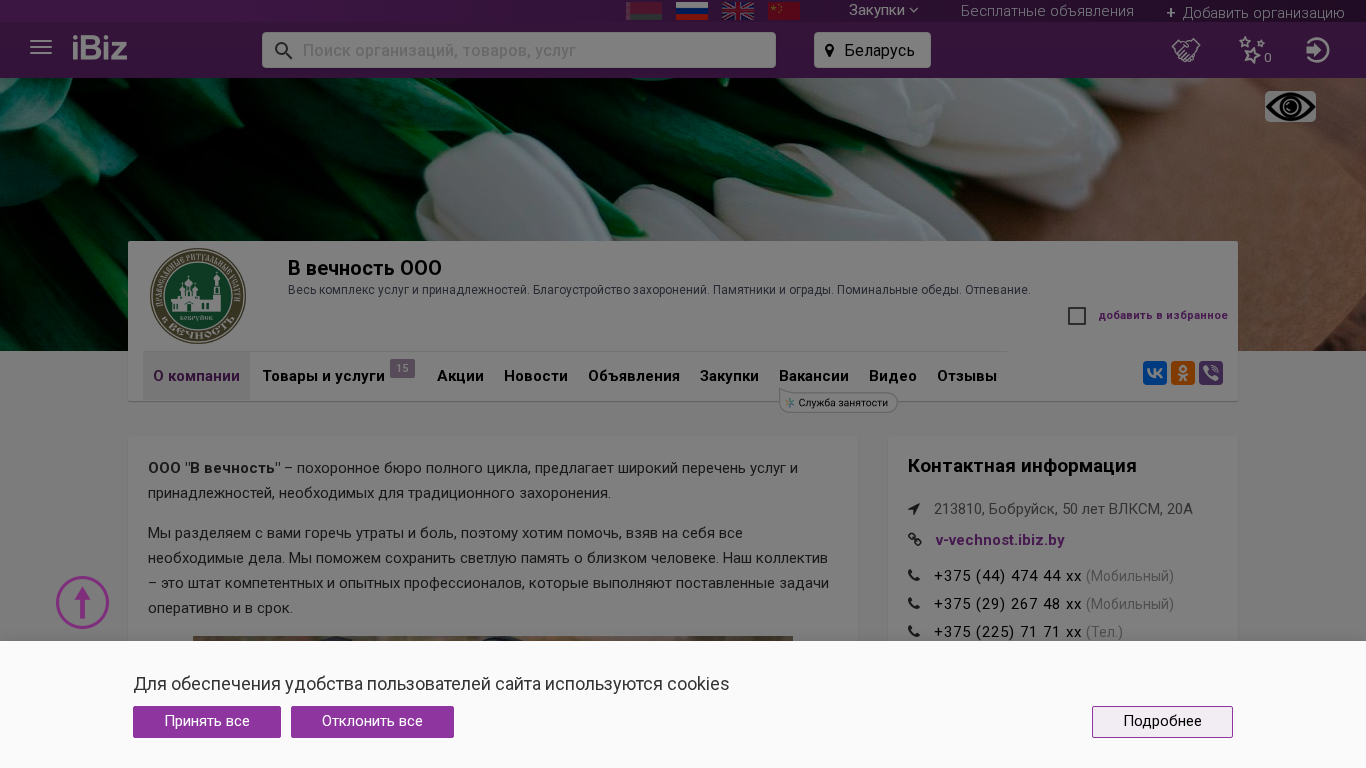Open v-vechnost.ibiz.by website link
Screen dimensions: 1366x768
pos(1000,540)
